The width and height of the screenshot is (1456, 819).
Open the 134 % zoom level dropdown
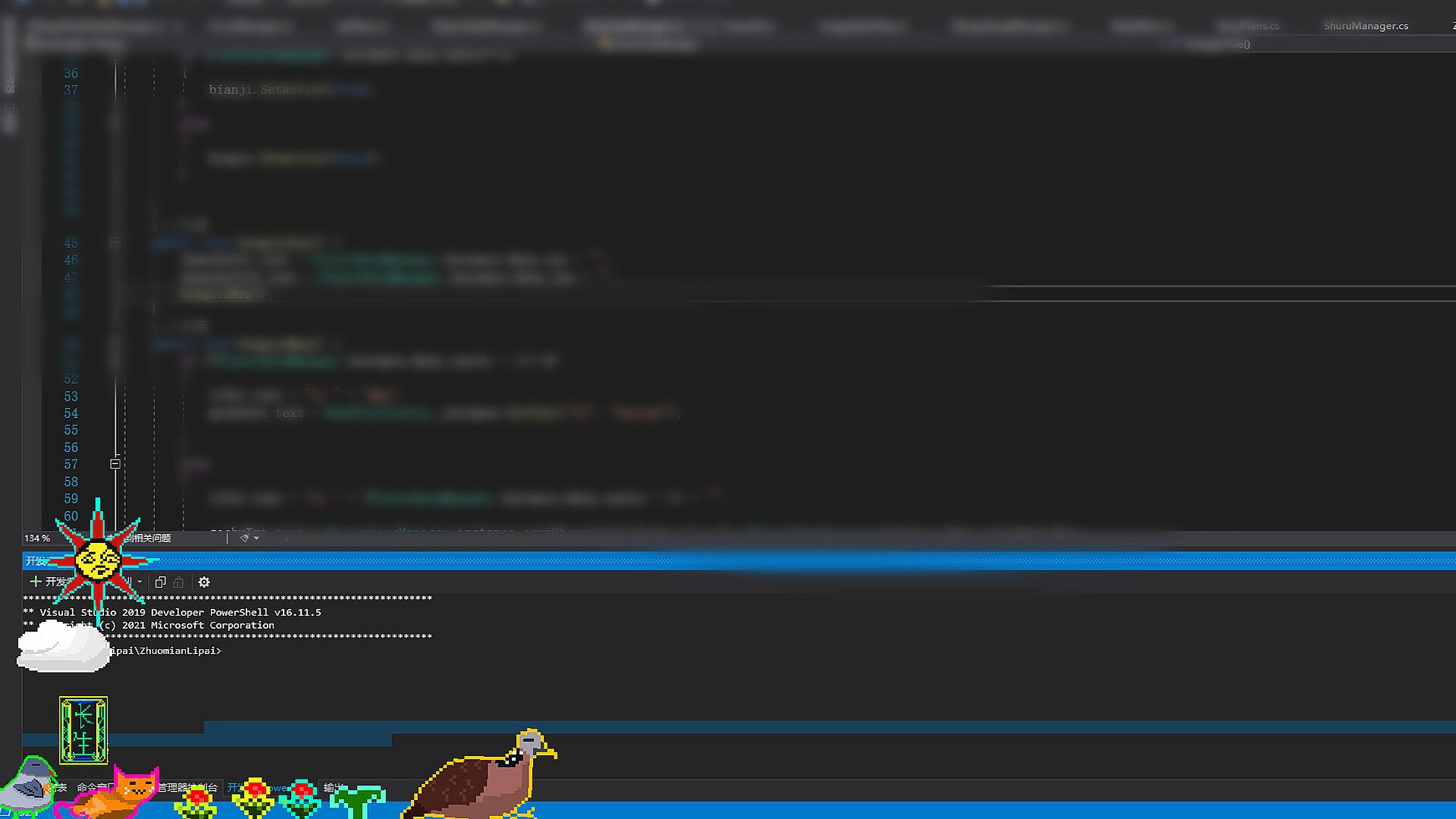(x=38, y=538)
